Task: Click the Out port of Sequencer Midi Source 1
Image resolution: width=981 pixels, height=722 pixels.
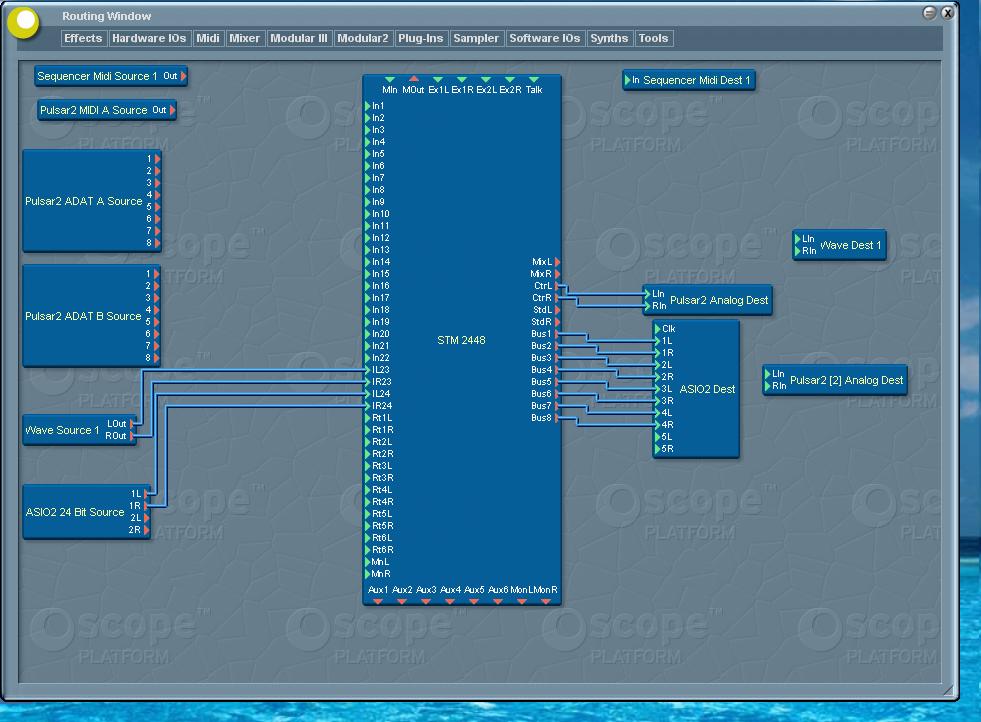Action: pos(183,76)
